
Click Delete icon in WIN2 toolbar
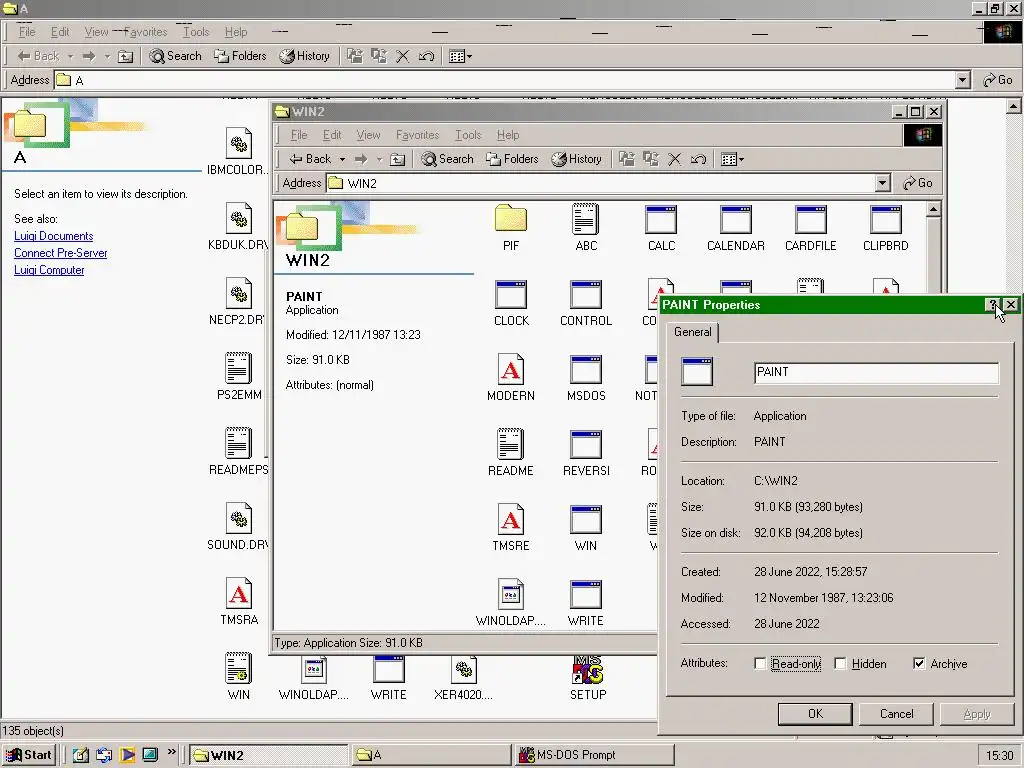(675, 159)
